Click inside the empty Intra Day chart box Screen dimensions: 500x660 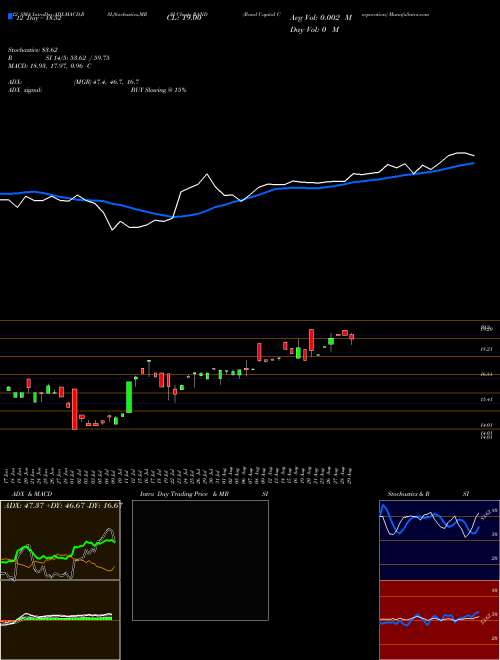tap(200, 560)
